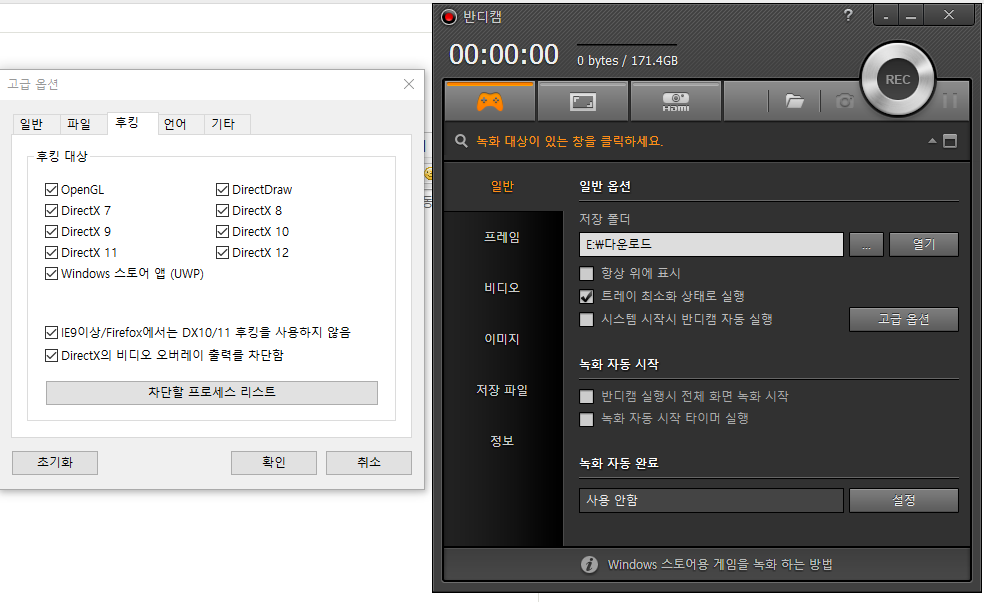The height and width of the screenshot is (602, 984).
Task: Open the 프레임 section in Bandicam sidebar
Action: tap(502, 237)
